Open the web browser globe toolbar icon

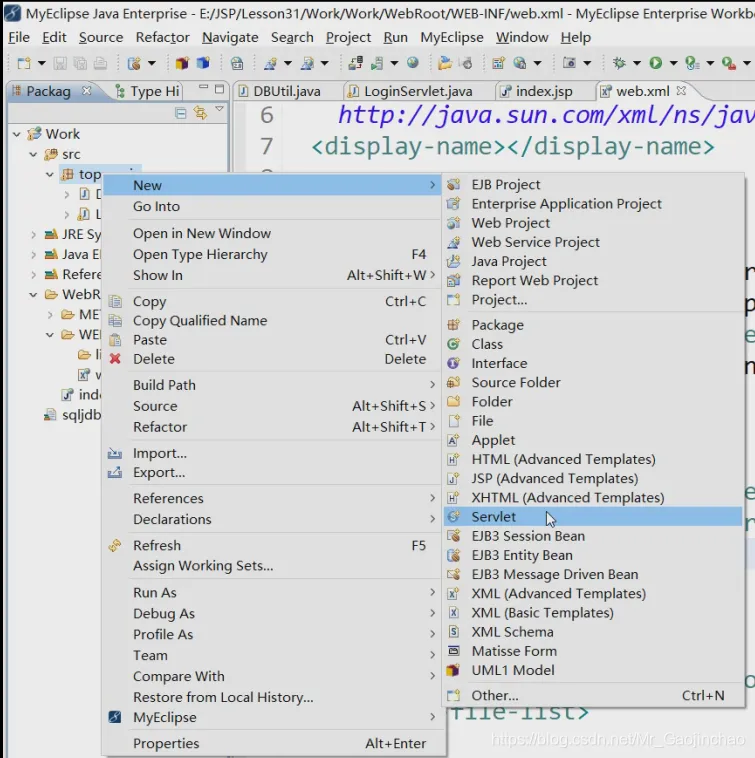click(x=412, y=63)
